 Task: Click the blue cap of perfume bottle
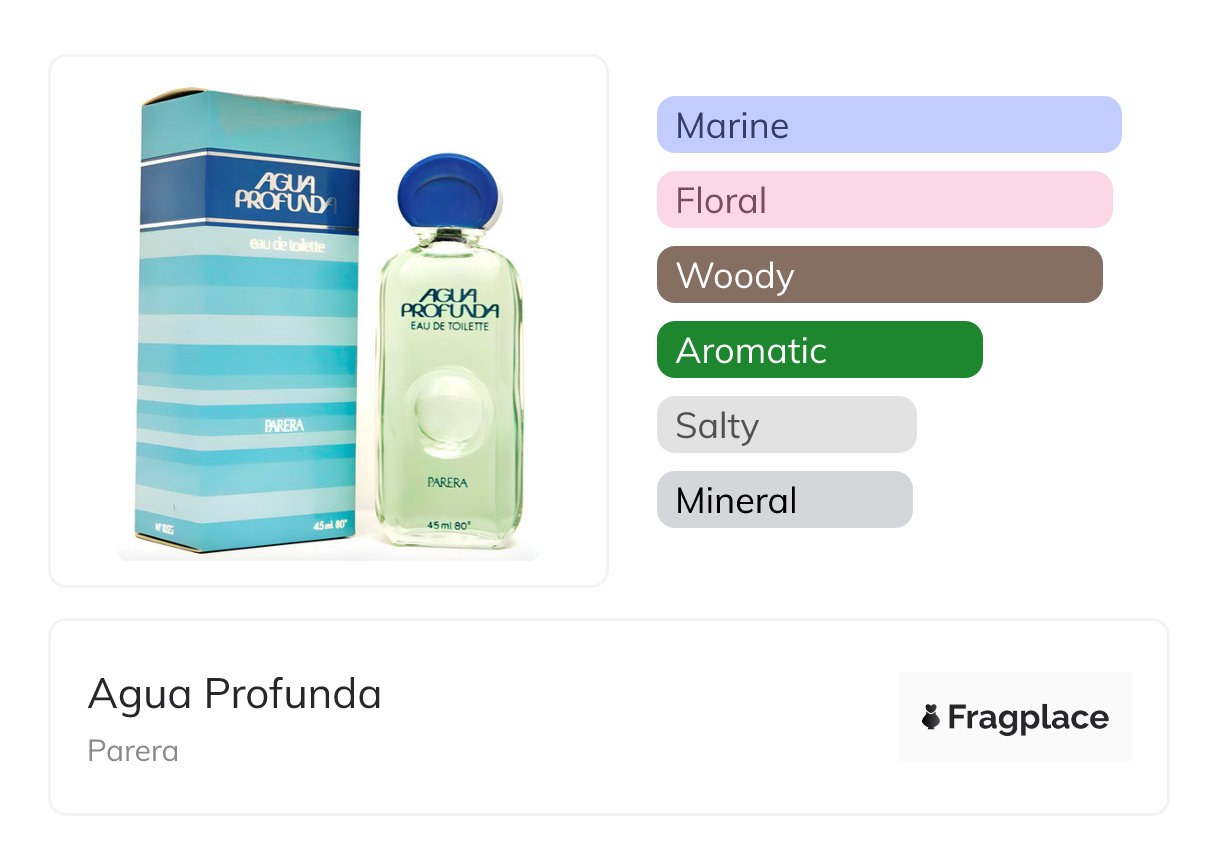tap(446, 189)
